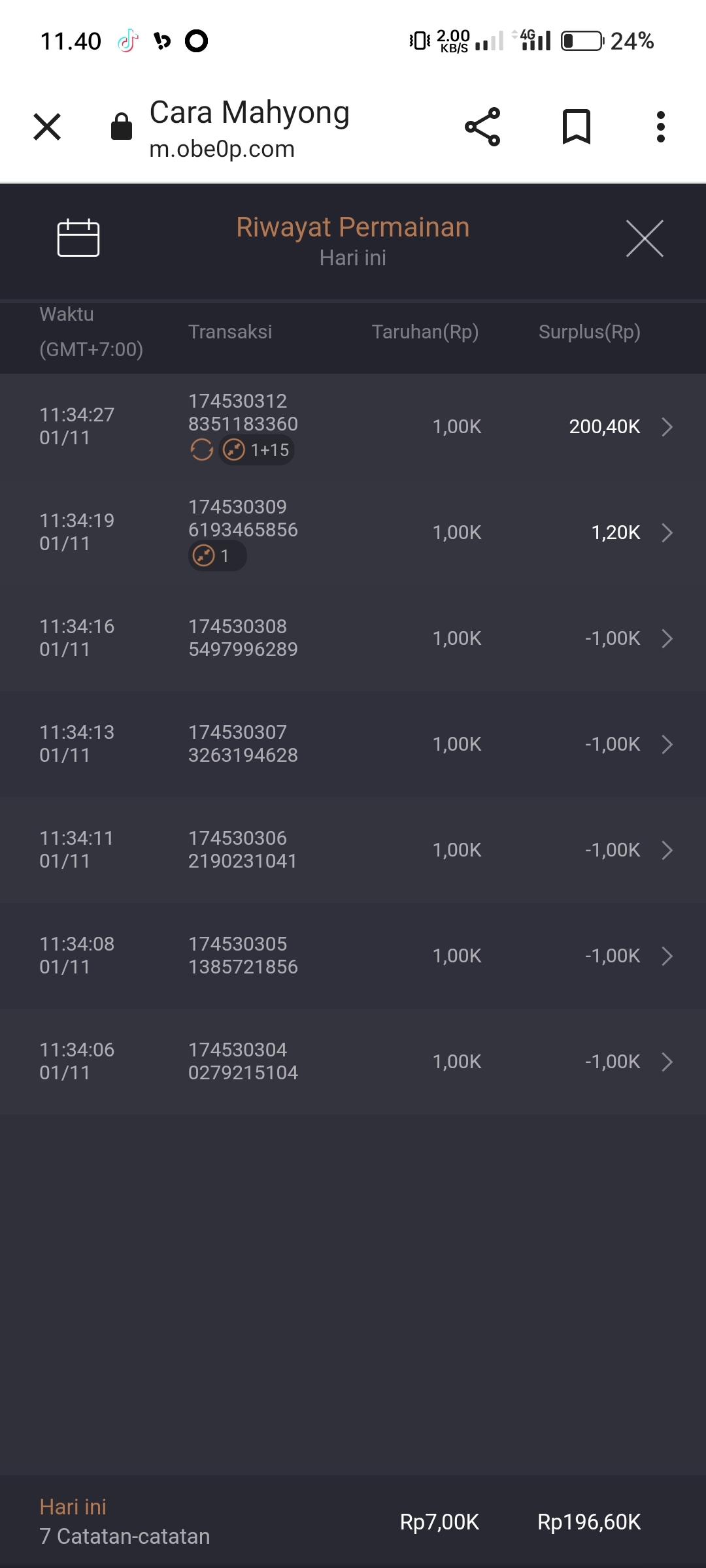706x1568 pixels.
Task: Open the 11:34:11 transaction record
Action: click(x=353, y=850)
